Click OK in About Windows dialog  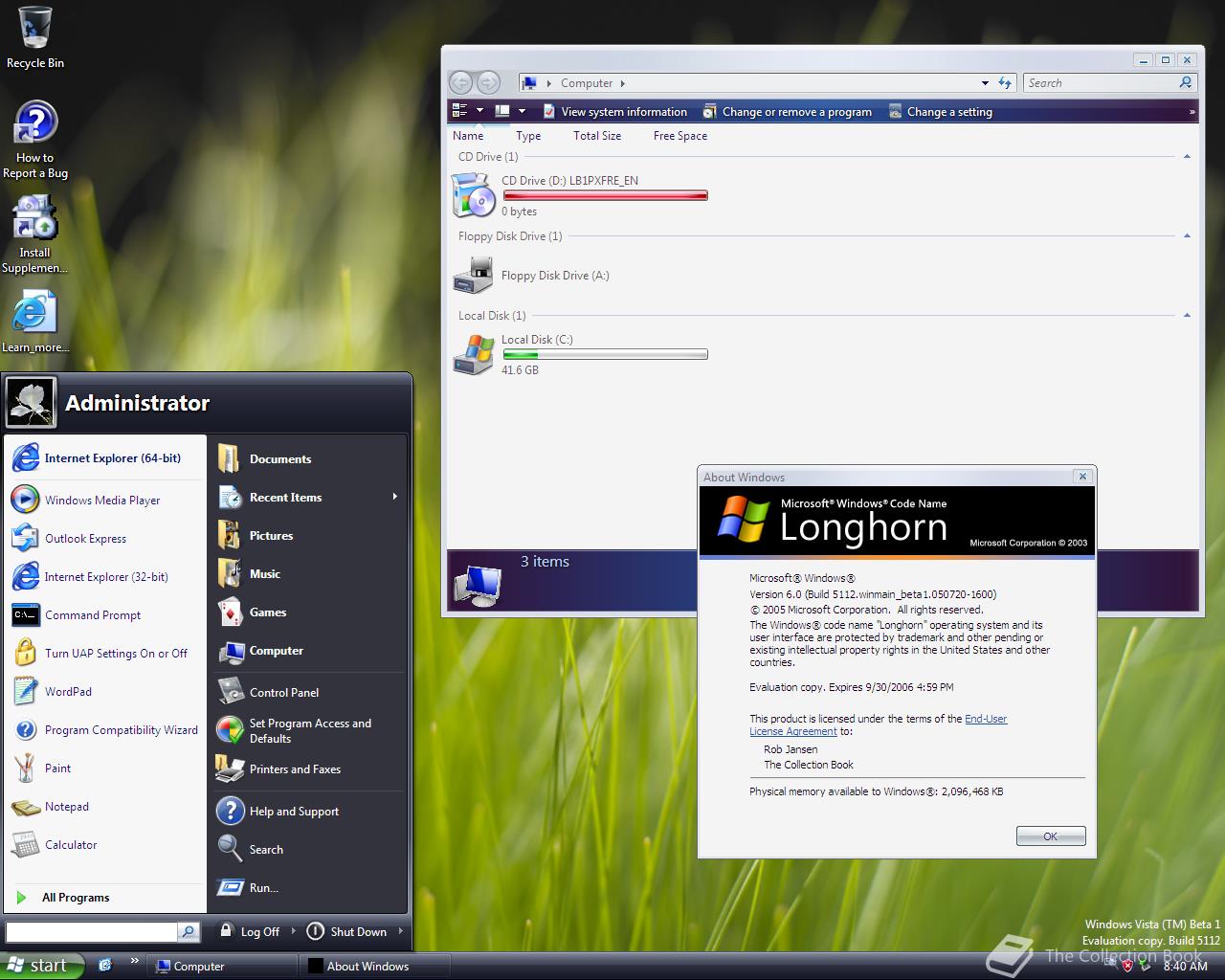(1051, 835)
